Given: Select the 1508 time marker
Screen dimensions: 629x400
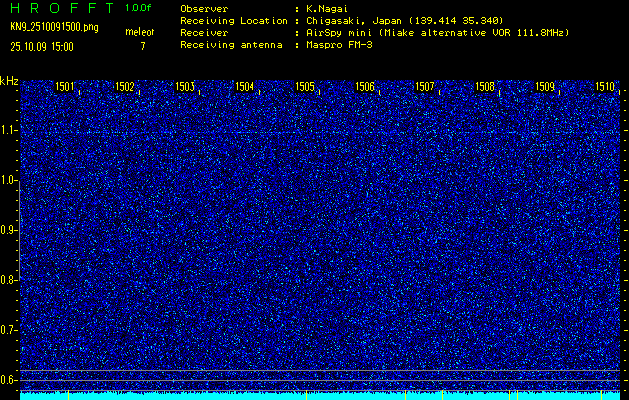Looking at the screenshot, I should [485, 87].
